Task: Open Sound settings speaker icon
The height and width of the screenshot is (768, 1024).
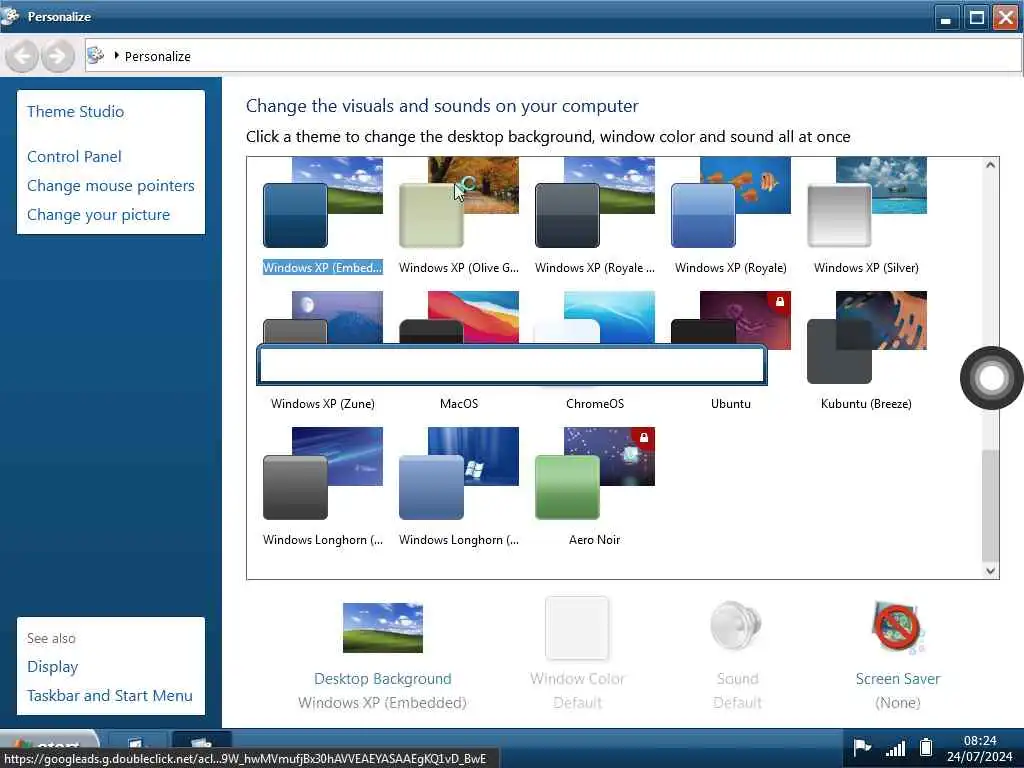Action: pyautogui.click(x=737, y=626)
